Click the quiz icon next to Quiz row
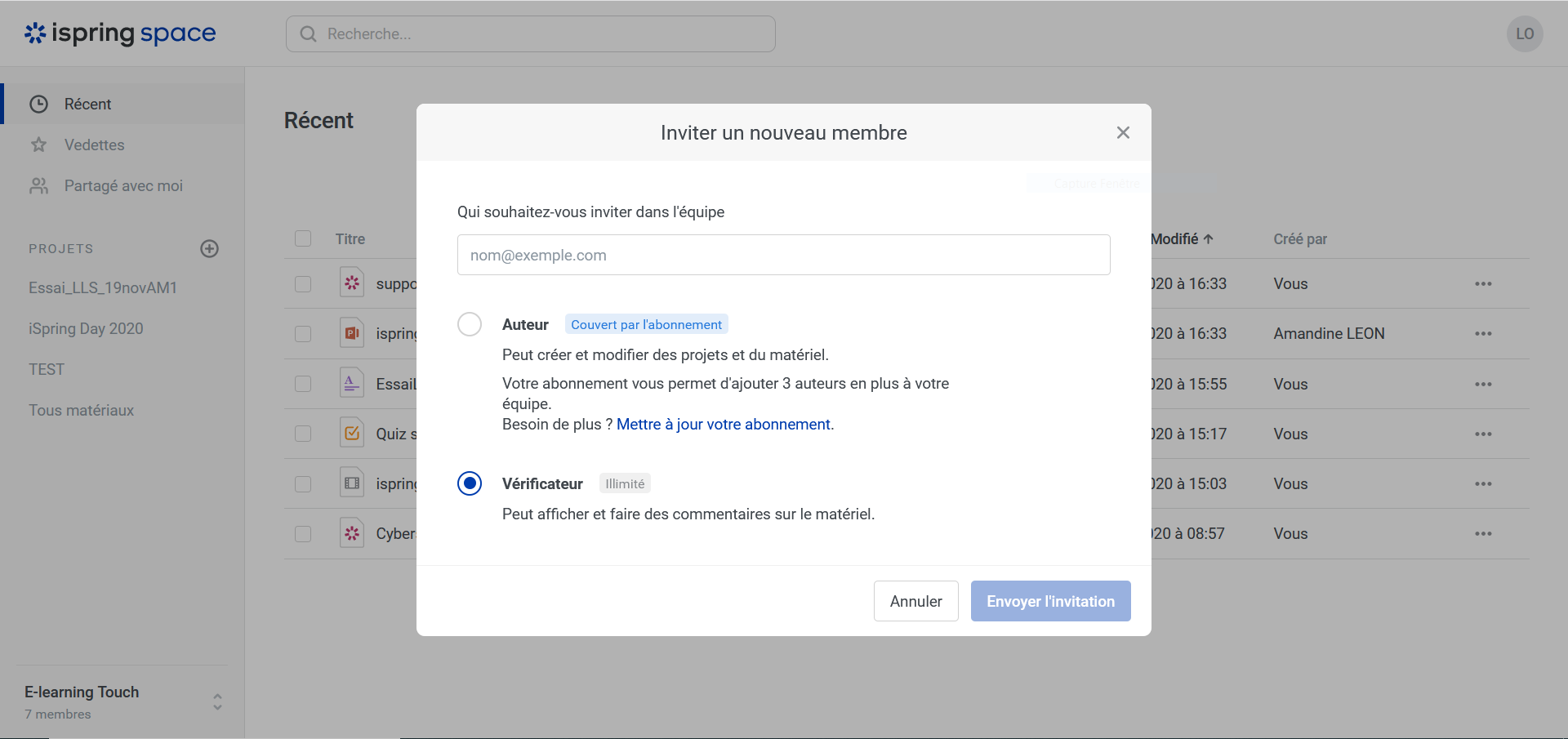This screenshot has width=1568, height=739. tap(351, 433)
